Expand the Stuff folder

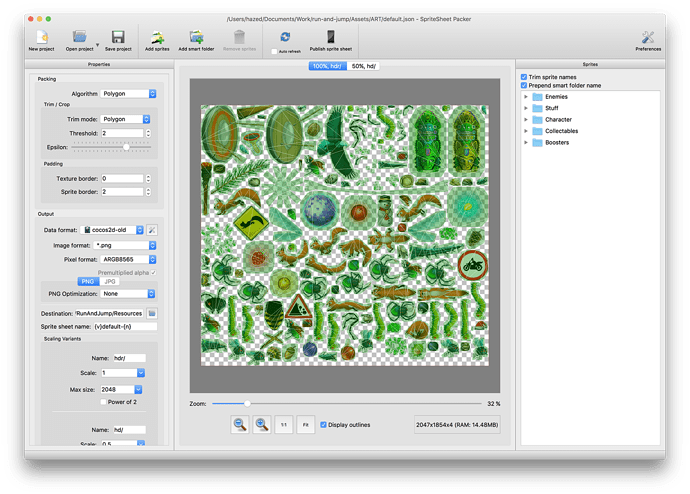tap(525, 108)
